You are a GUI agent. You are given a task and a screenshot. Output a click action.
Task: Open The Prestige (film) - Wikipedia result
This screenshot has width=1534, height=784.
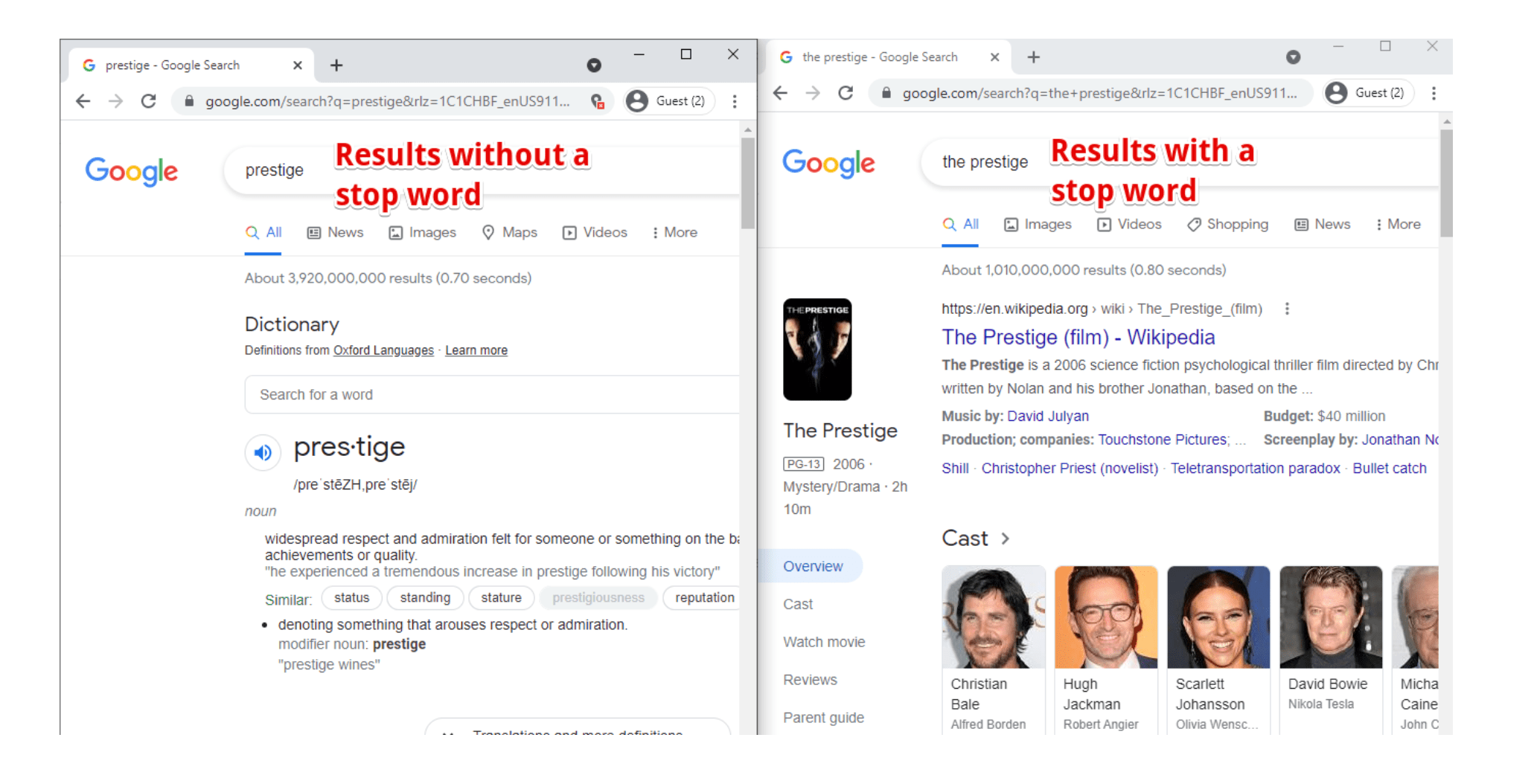(x=1078, y=338)
